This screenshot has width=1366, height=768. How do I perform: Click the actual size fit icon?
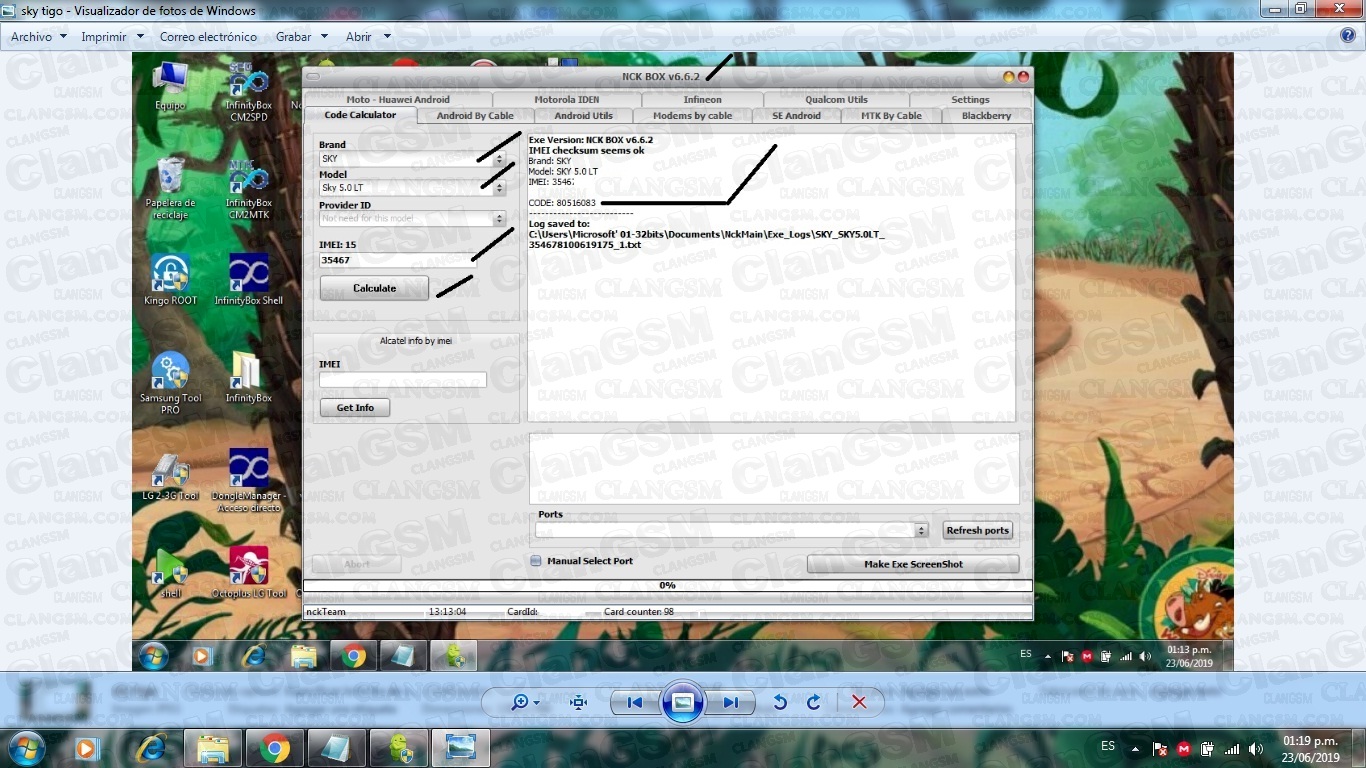click(x=579, y=702)
